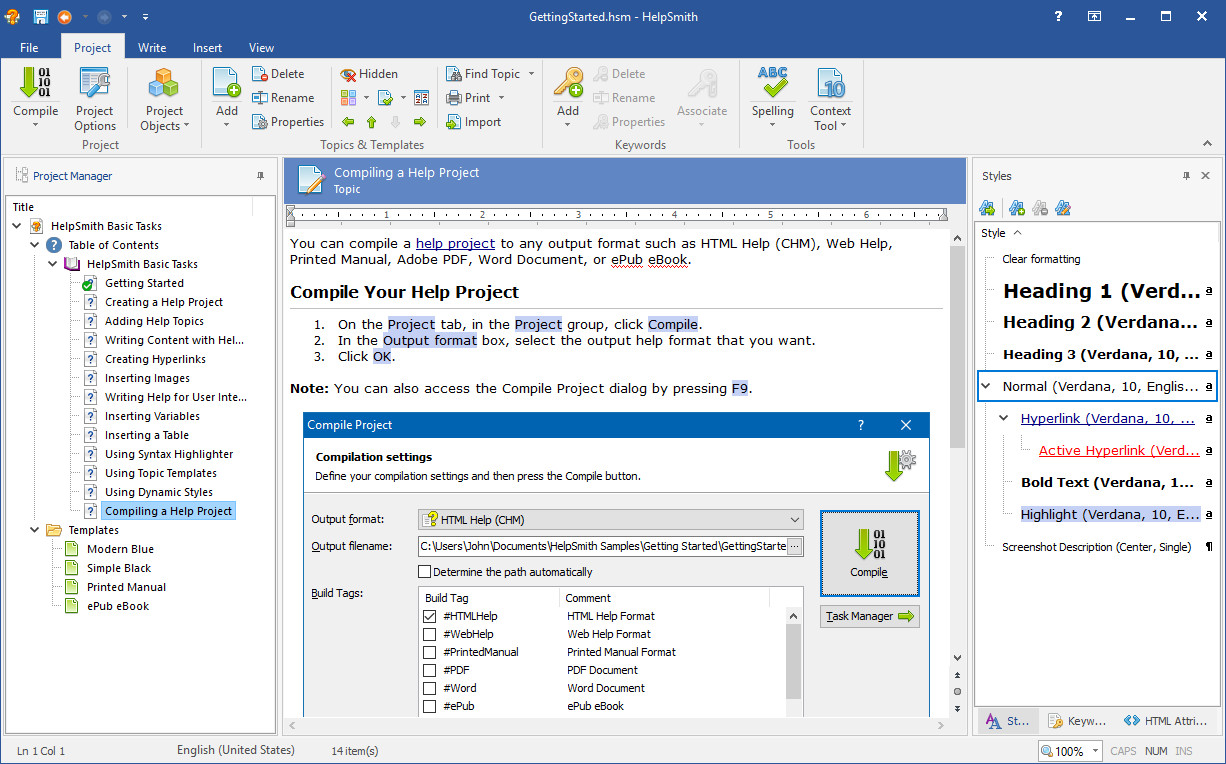
Task: Open Project Options from the ribbon
Action: pos(95,98)
